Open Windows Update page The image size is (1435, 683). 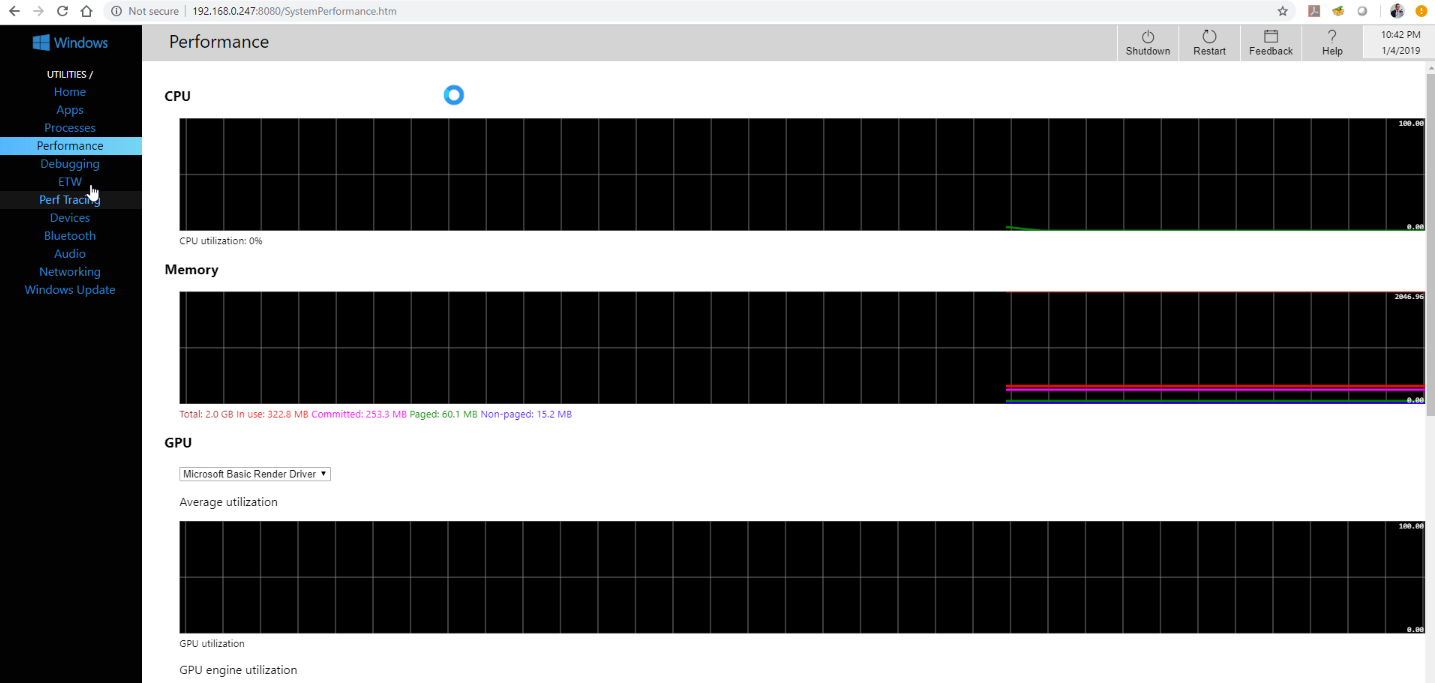pyautogui.click(x=70, y=290)
